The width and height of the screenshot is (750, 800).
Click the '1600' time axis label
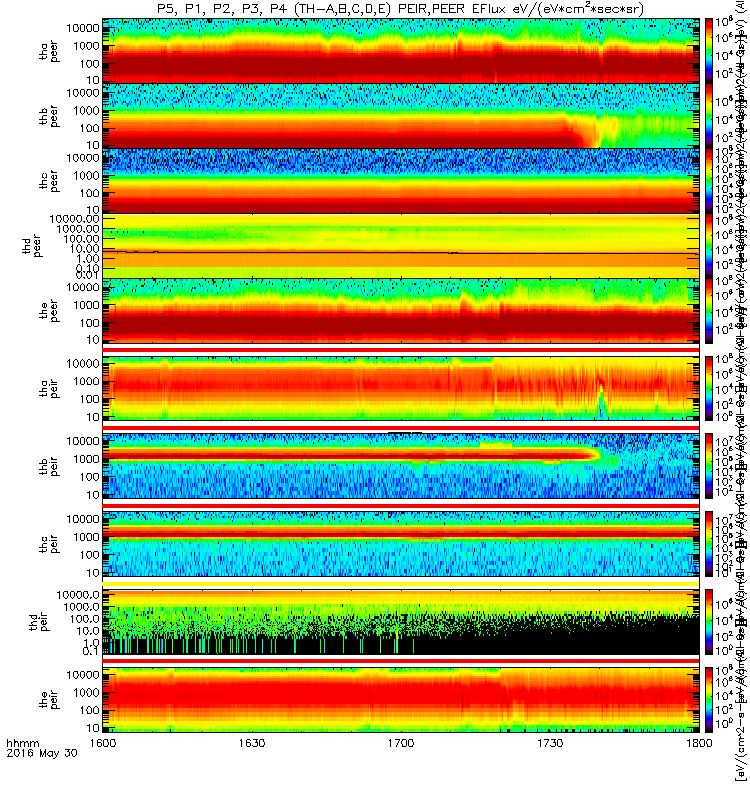pyautogui.click(x=103, y=742)
